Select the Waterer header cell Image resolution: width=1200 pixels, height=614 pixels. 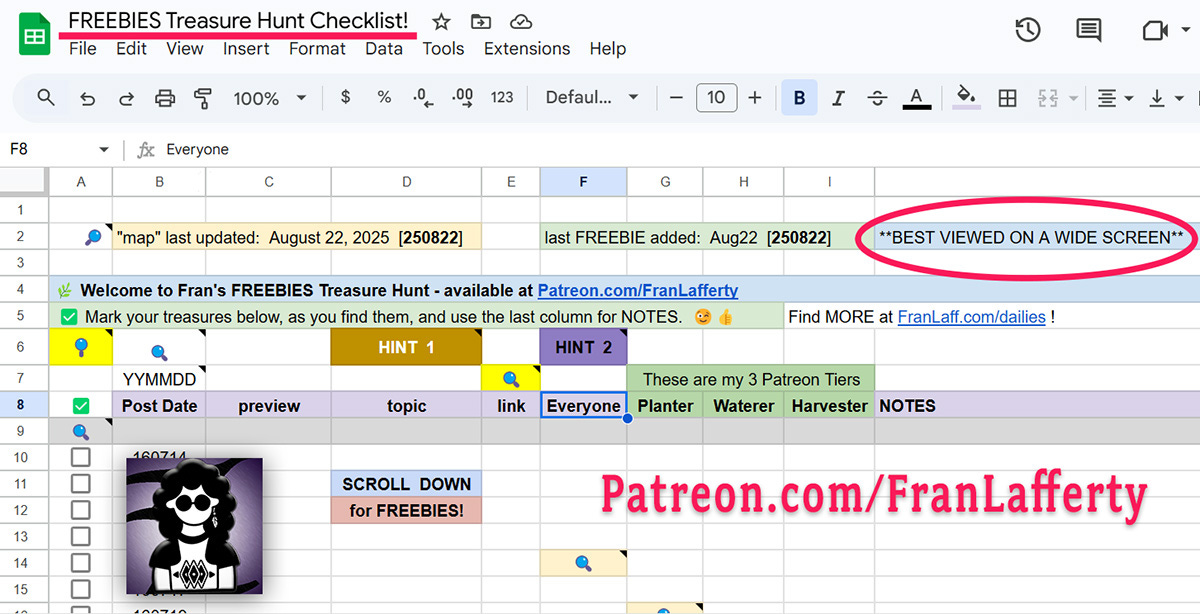pos(744,406)
